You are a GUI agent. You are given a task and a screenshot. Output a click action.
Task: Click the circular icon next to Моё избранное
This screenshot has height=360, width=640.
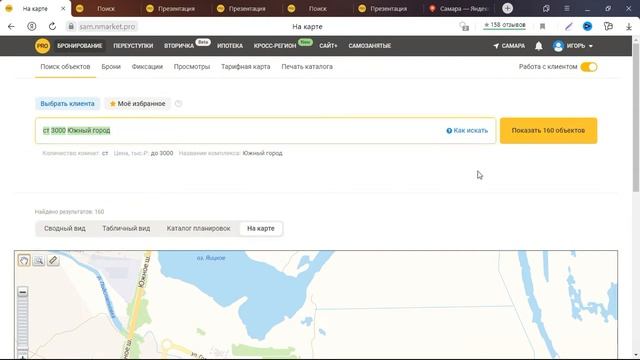[178, 104]
